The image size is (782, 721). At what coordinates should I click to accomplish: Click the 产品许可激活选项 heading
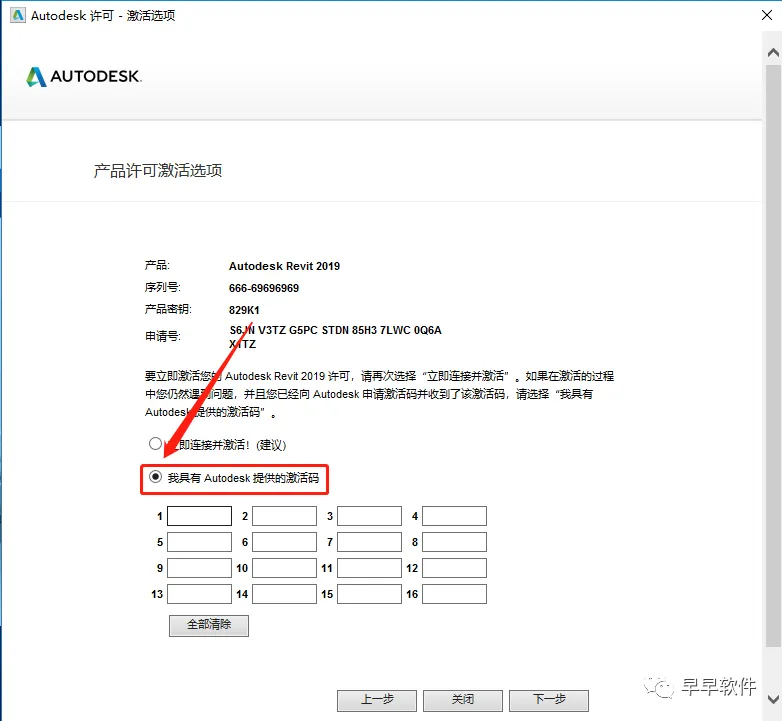(x=158, y=171)
